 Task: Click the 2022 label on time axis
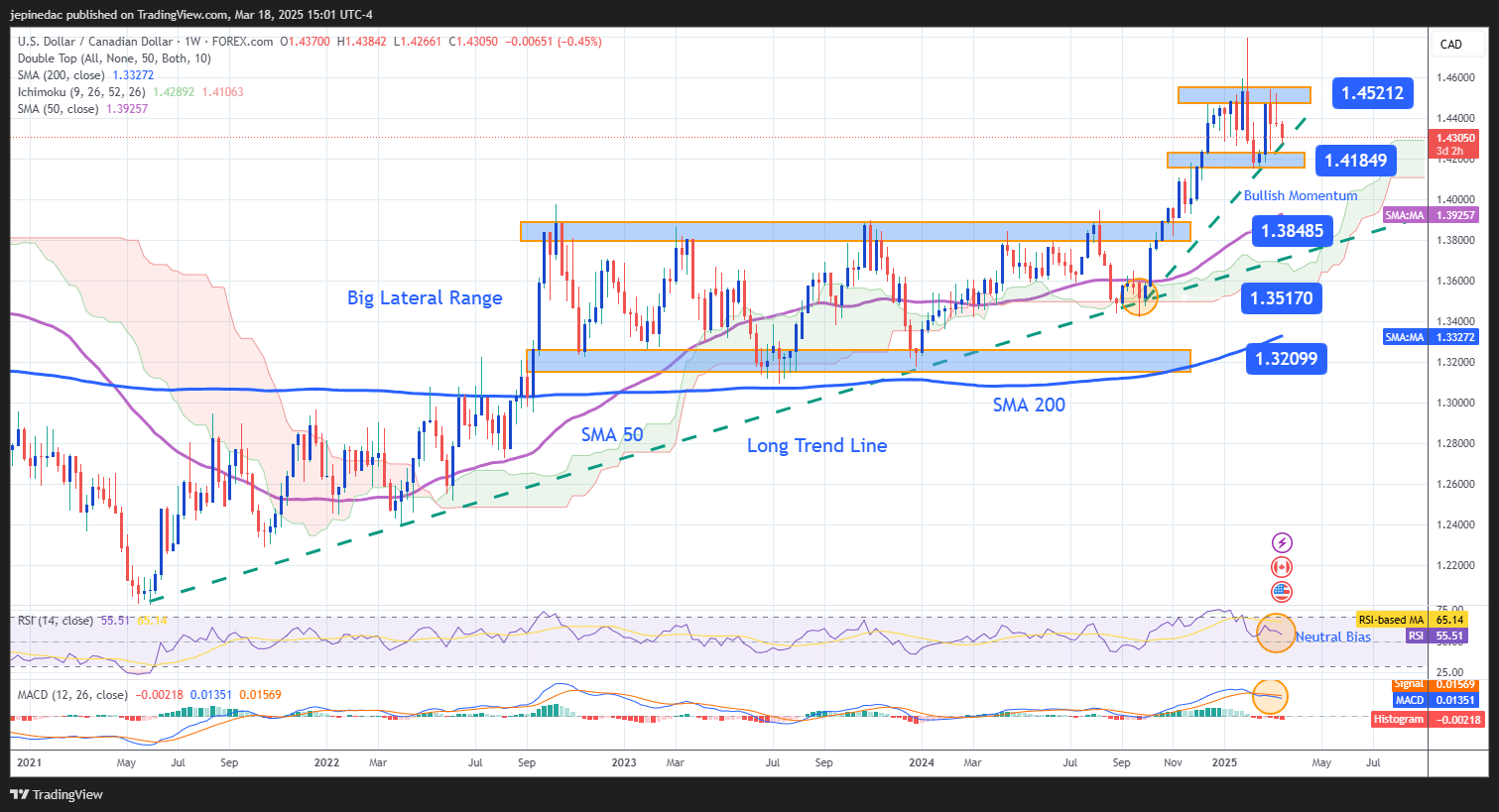coord(326,762)
